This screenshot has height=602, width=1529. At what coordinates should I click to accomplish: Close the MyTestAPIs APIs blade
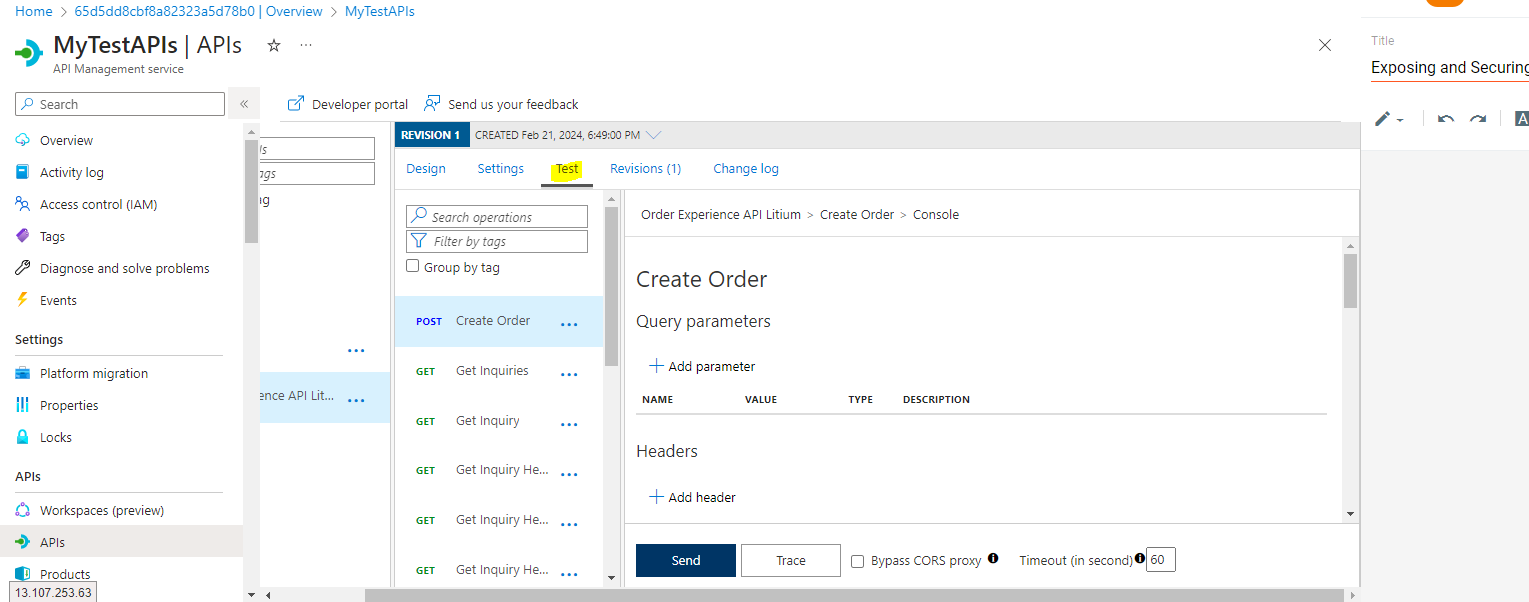point(1325,45)
